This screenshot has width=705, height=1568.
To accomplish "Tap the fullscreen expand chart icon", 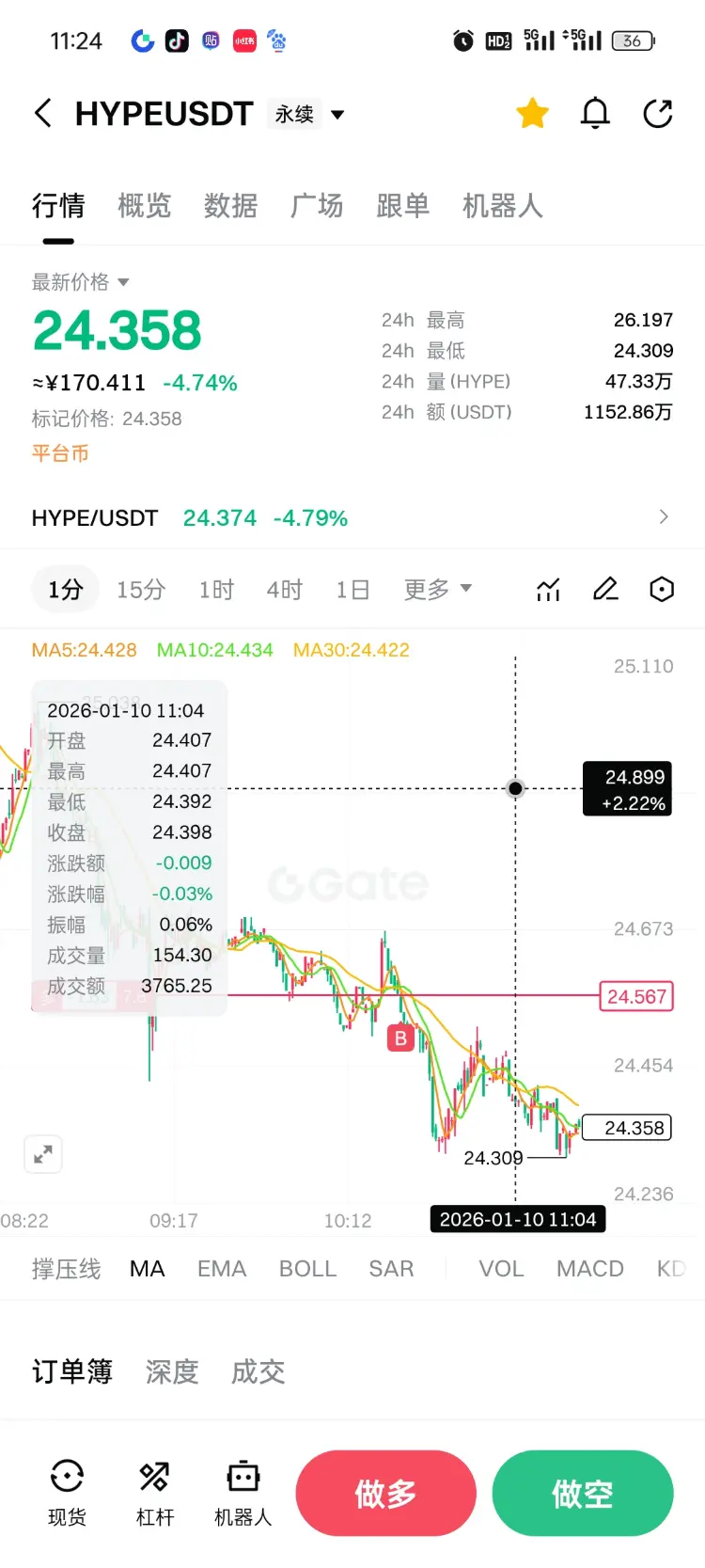I will tap(43, 1154).
